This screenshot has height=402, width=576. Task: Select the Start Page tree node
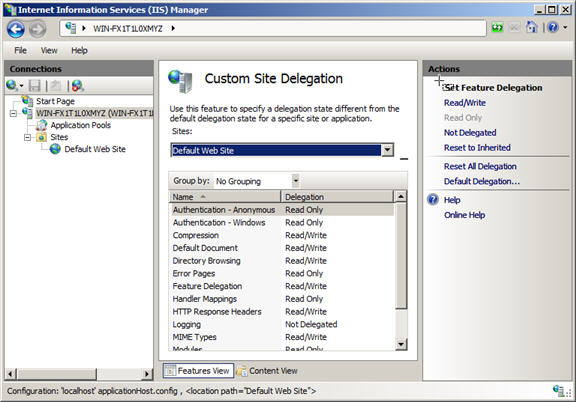tap(55, 101)
